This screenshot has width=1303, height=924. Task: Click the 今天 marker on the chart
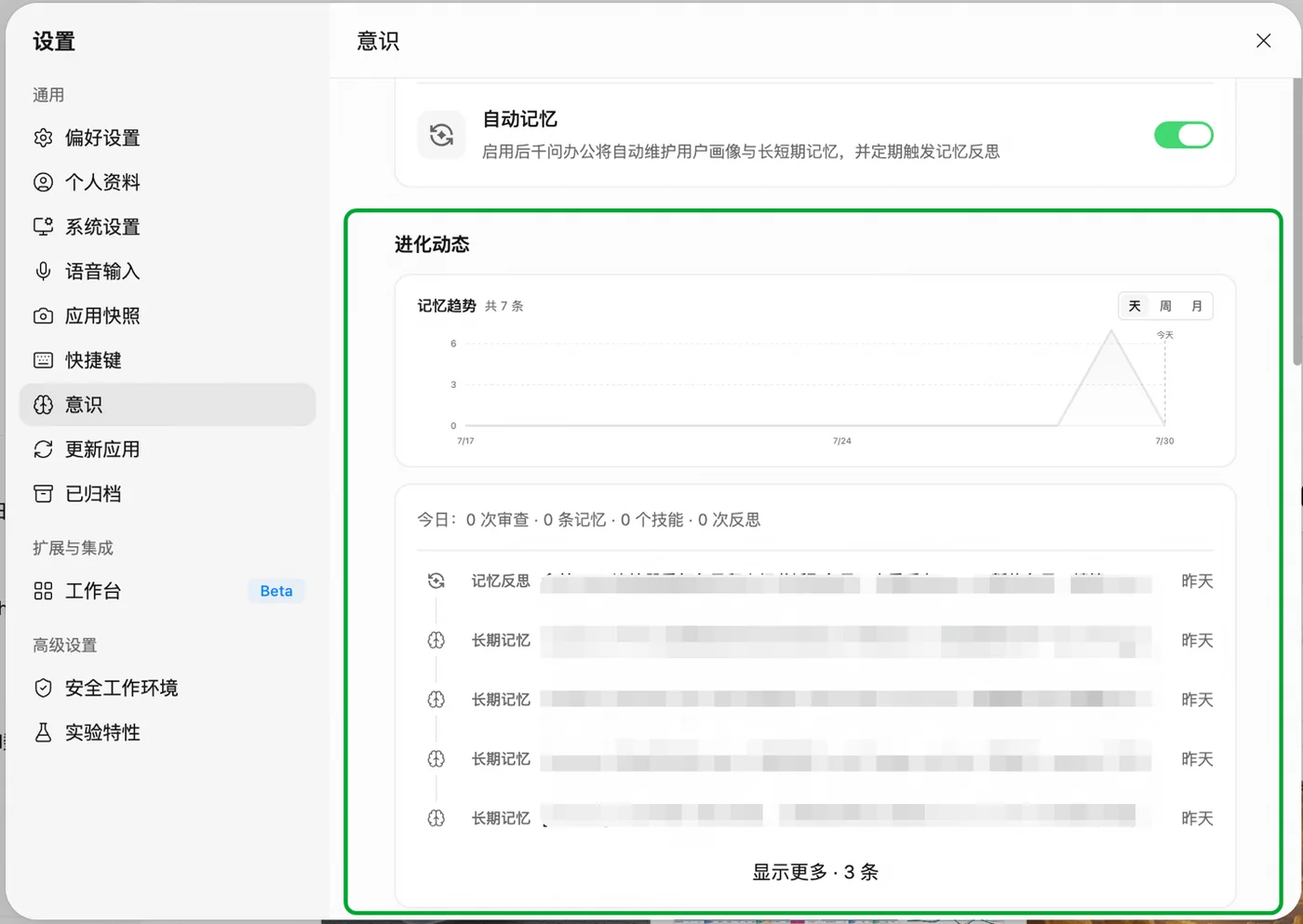click(x=1165, y=335)
